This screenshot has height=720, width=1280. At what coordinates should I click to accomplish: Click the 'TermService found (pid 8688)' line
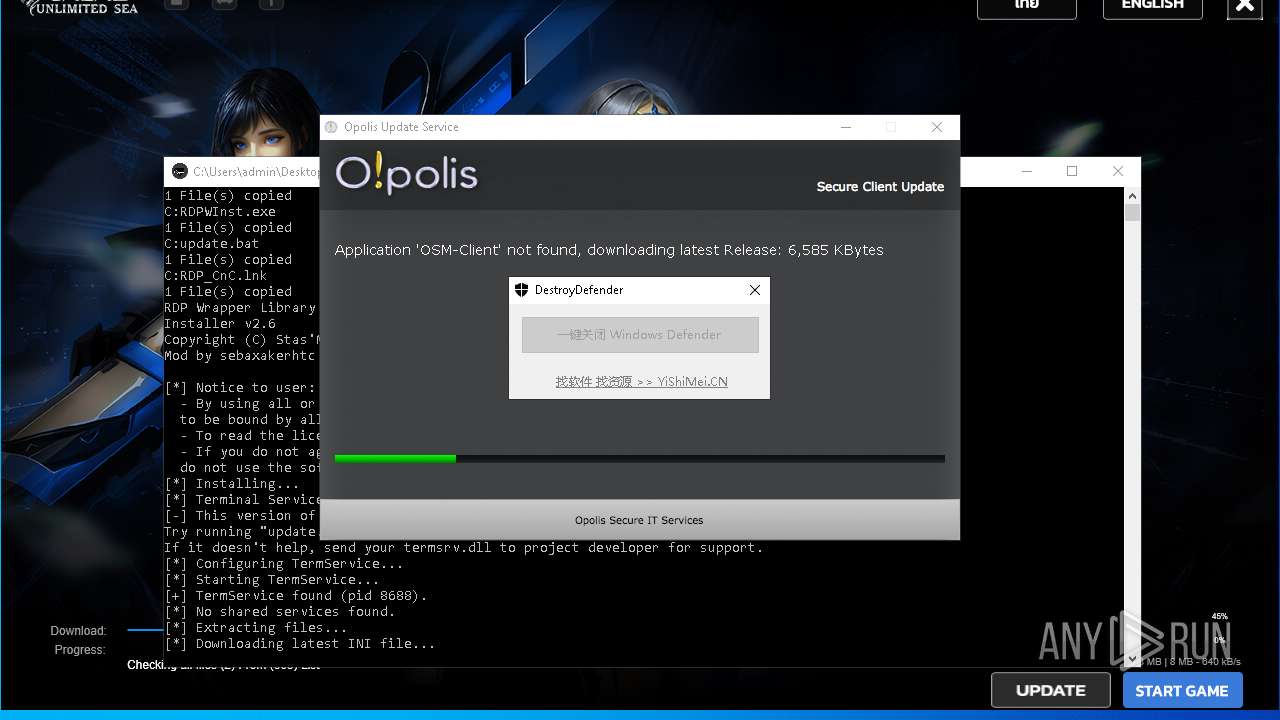pyautogui.click(x=296, y=596)
